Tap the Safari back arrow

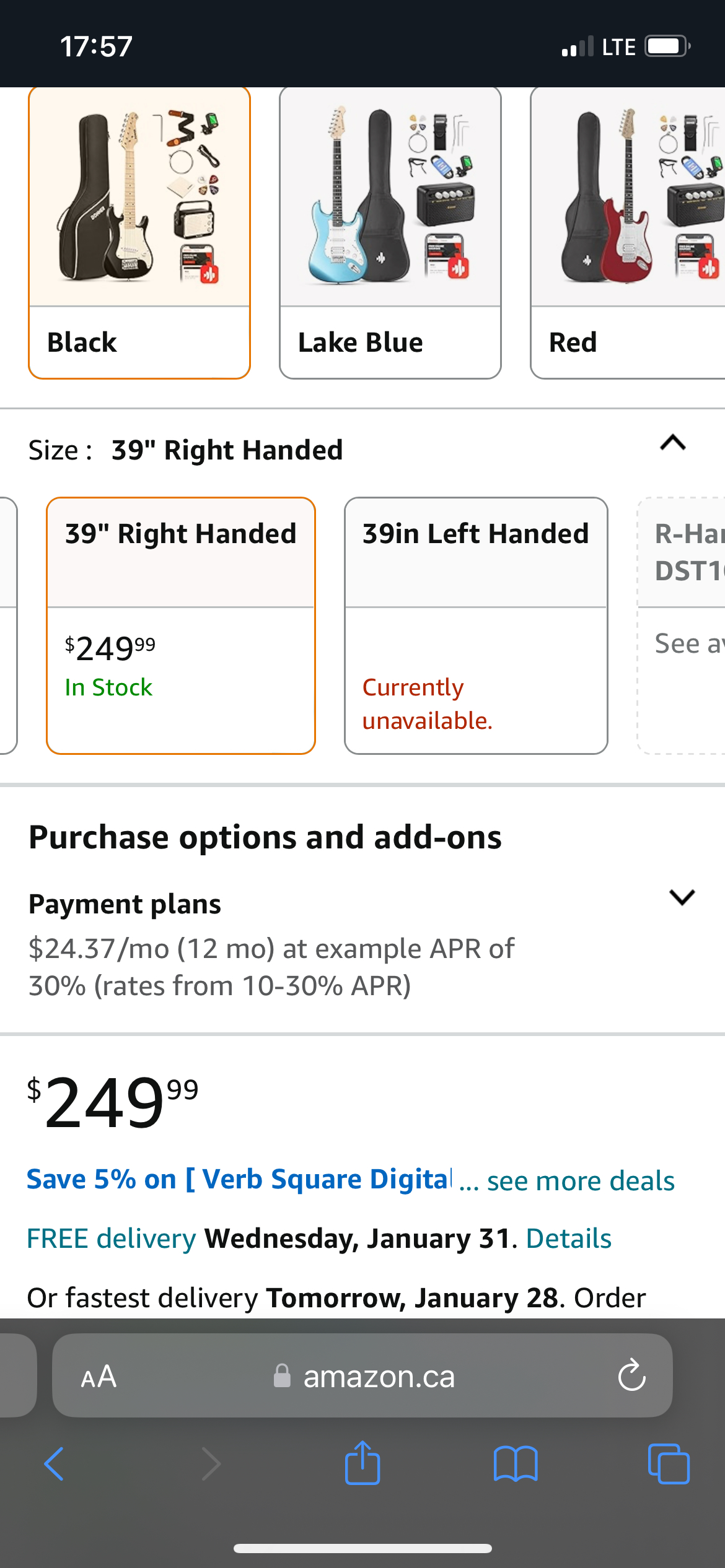point(54,1464)
